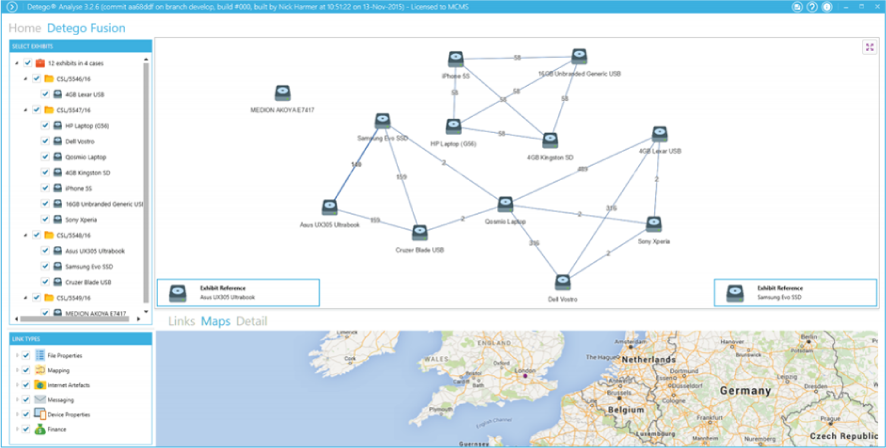Toggle the Asus UX305 Ultrabook tree checkbox
This screenshot has width=886, height=448.
pyautogui.click(x=45, y=251)
